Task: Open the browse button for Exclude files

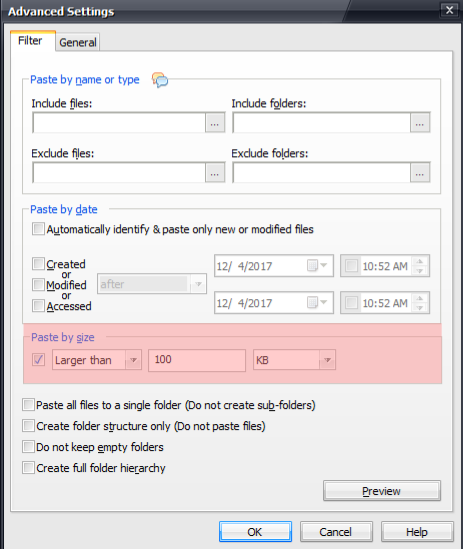Action: (x=215, y=172)
